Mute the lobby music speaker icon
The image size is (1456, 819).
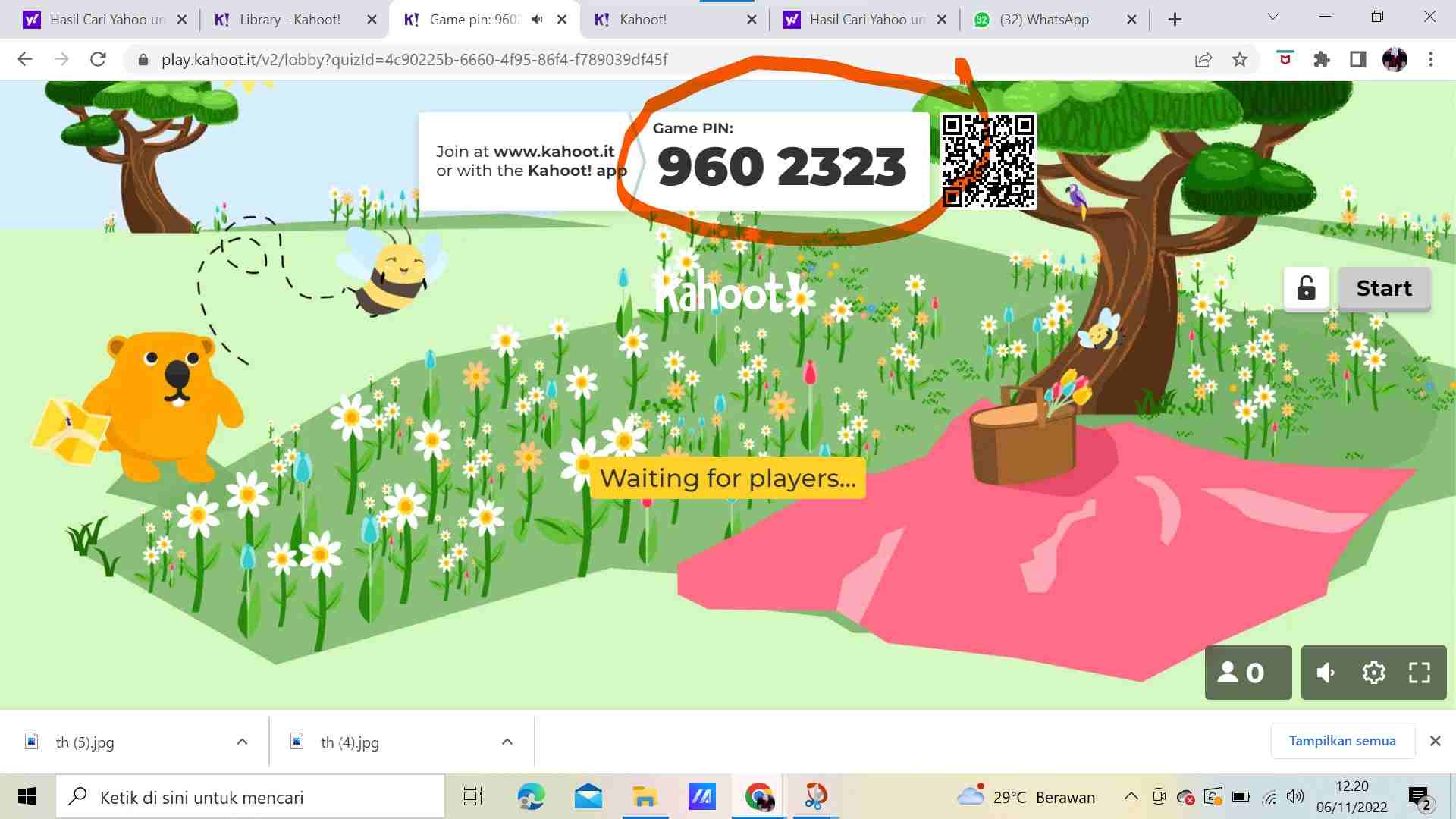tap(1326, 673)
